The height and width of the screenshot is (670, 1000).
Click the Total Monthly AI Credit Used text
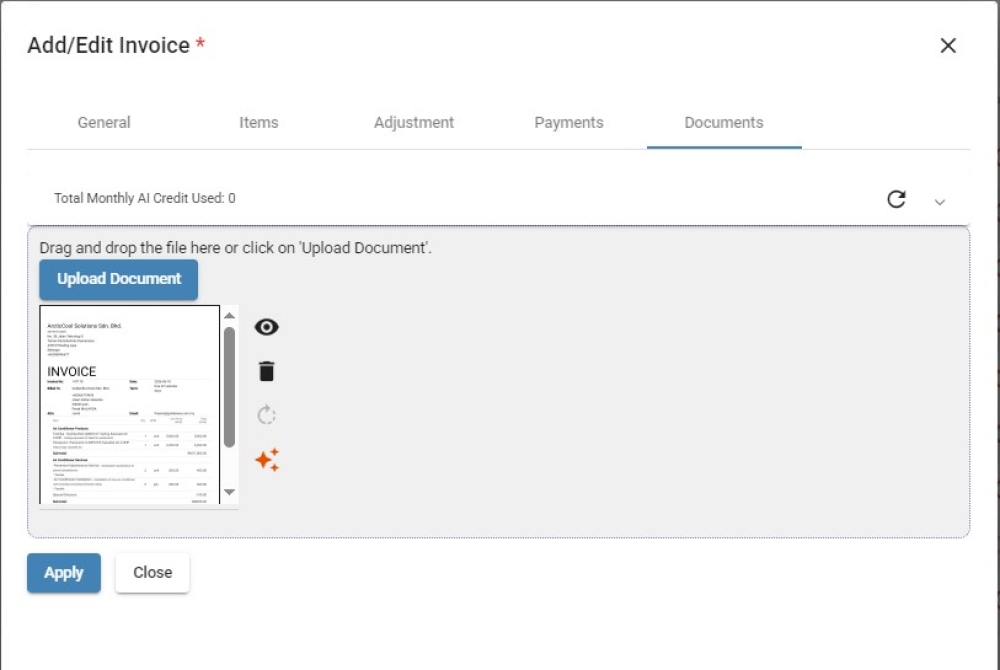[145, 198]
